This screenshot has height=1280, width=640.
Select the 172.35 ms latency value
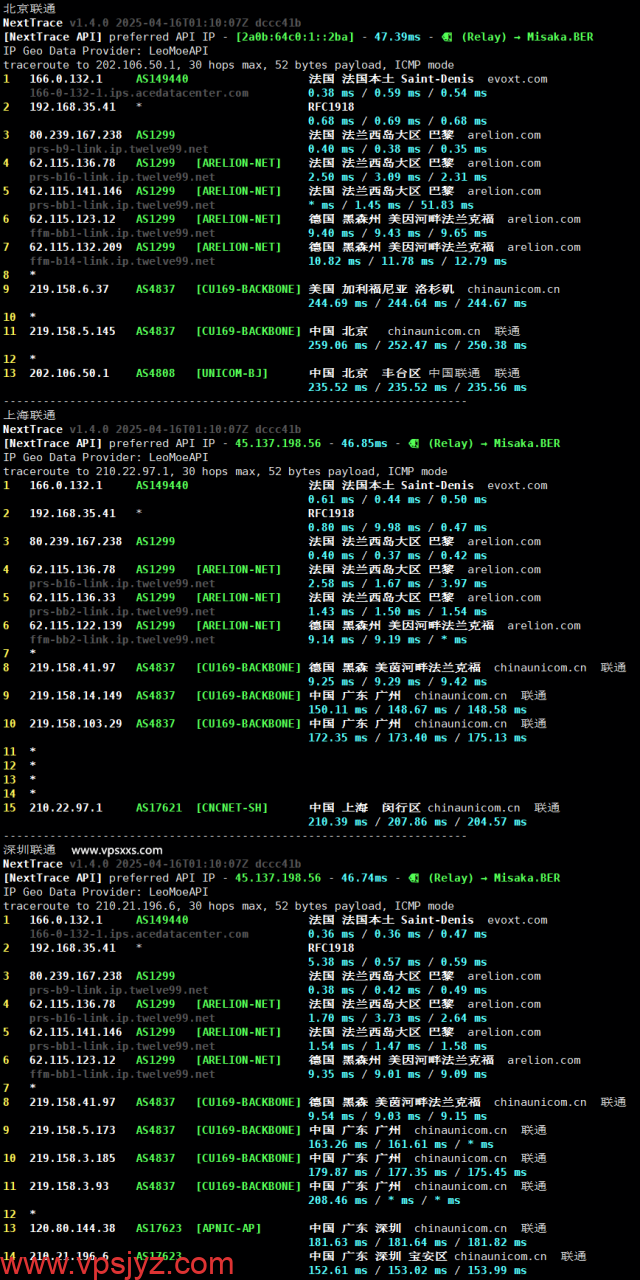tap(338, 737)
